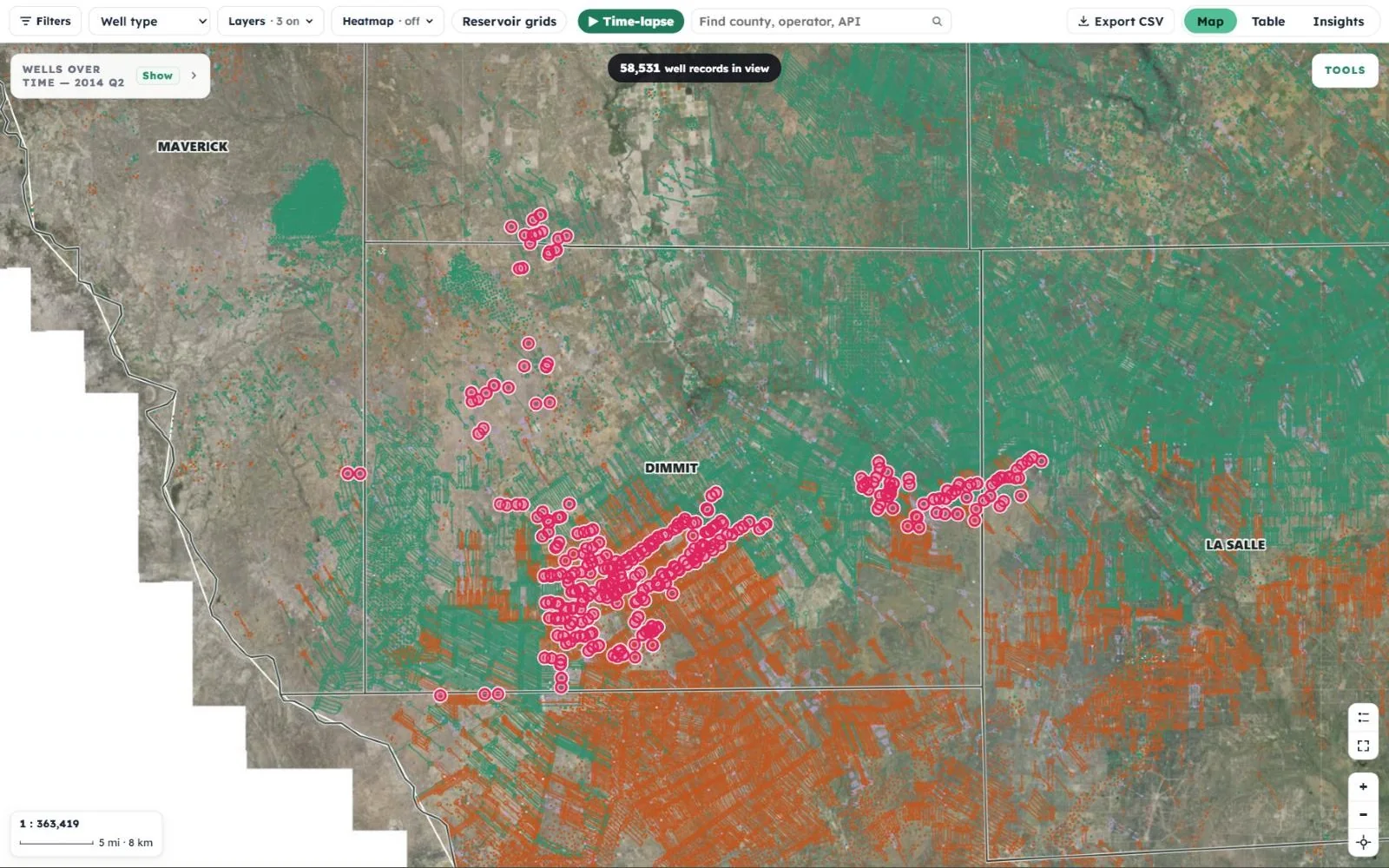Click the 1 : 363,419 scale readout
1389x868 pixels.
click(49, 824)
